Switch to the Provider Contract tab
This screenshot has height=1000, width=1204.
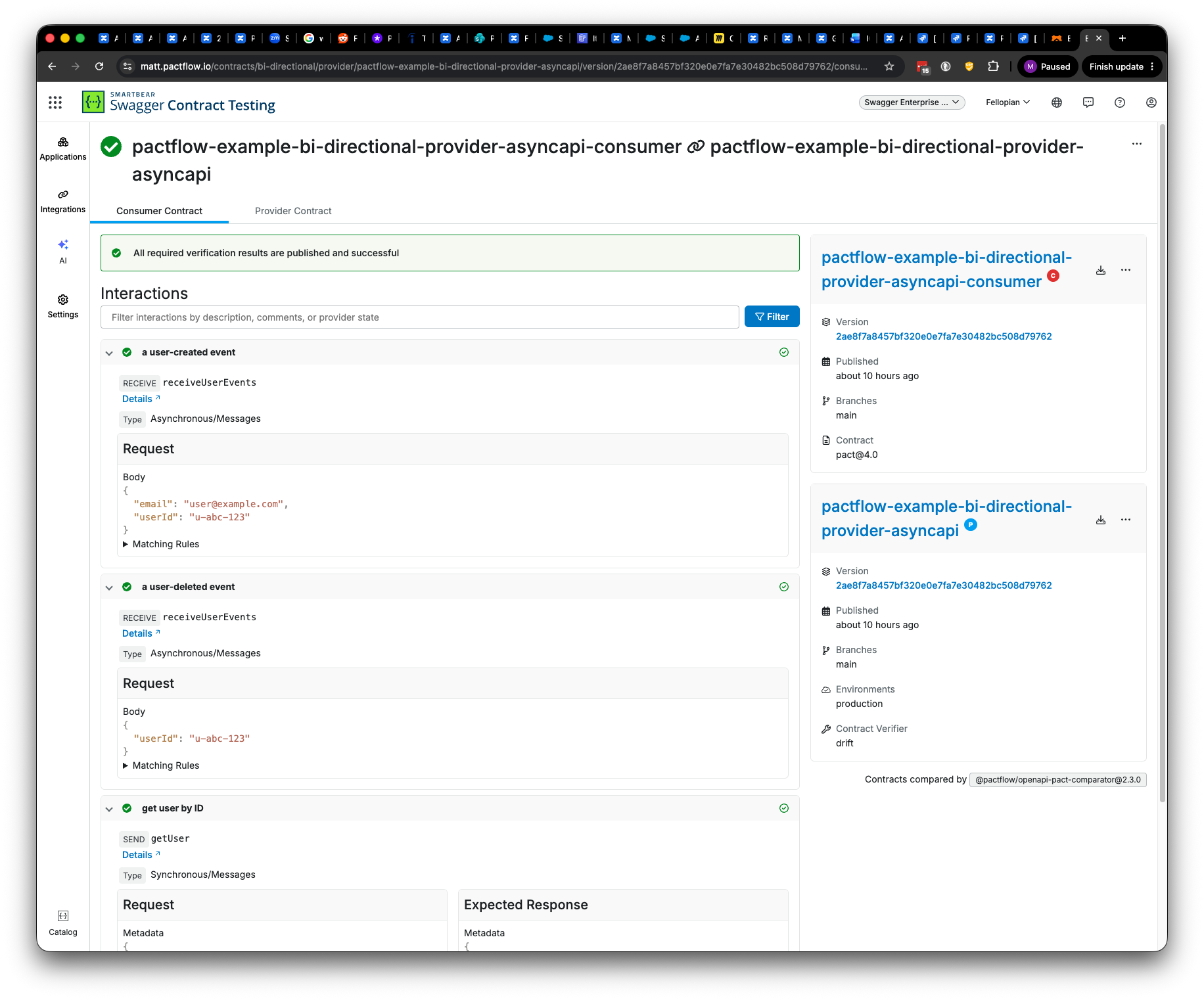coord(293,211)
